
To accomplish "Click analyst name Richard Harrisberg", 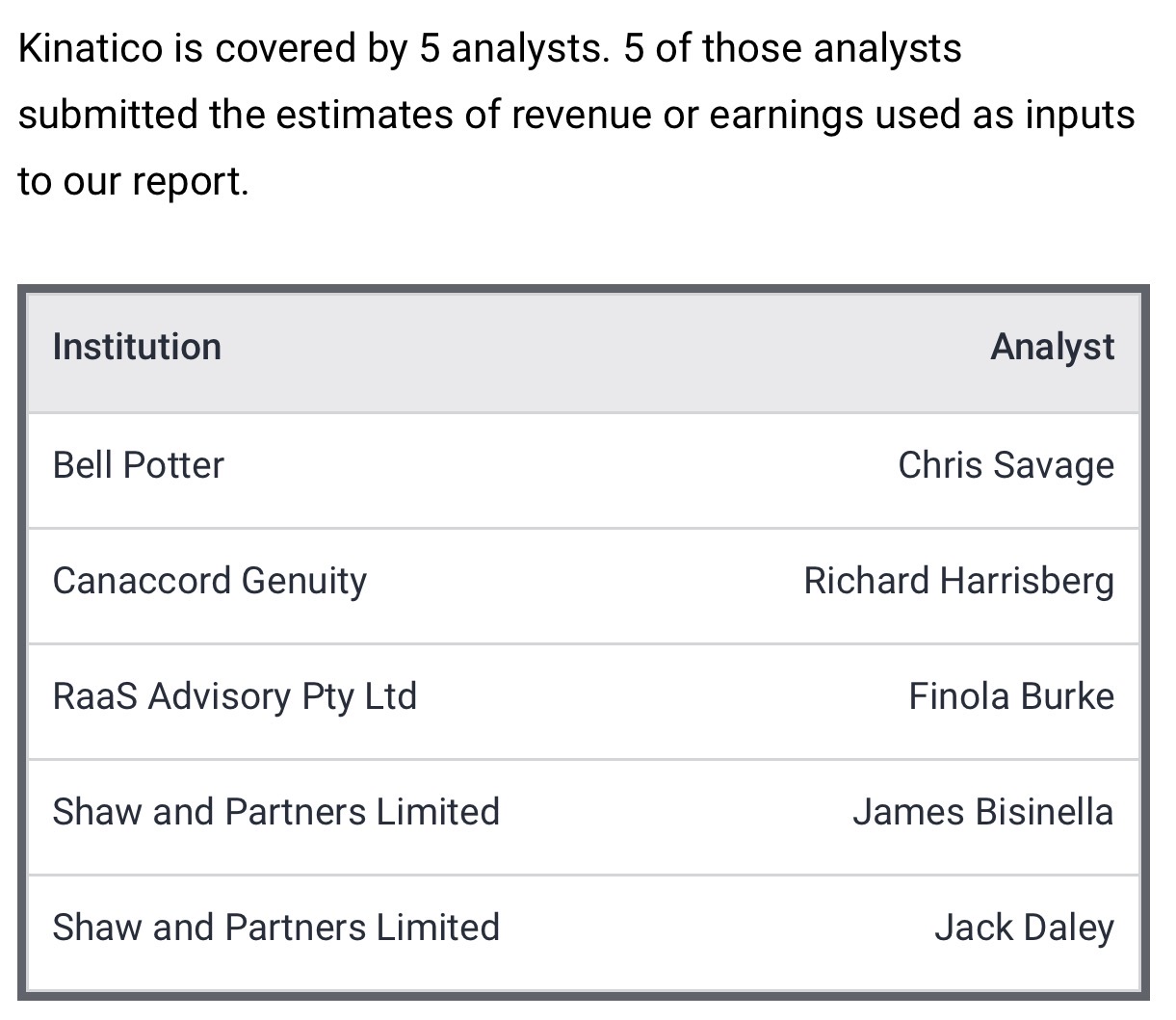I will [958, 581].
